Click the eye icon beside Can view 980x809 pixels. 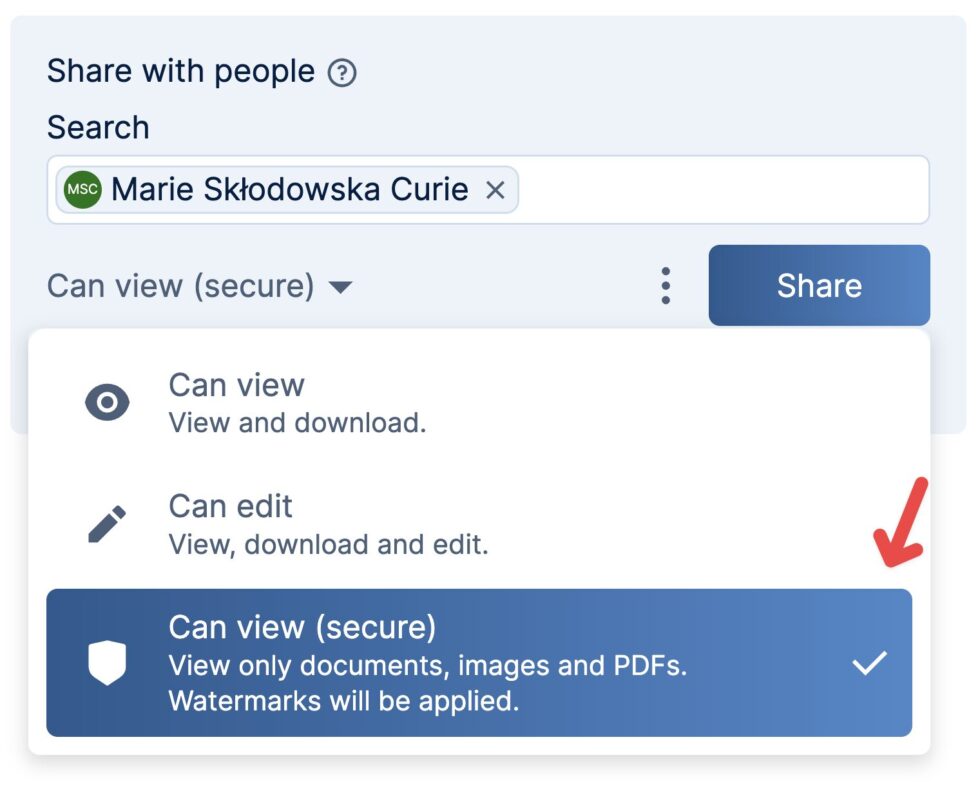[107, 401]
